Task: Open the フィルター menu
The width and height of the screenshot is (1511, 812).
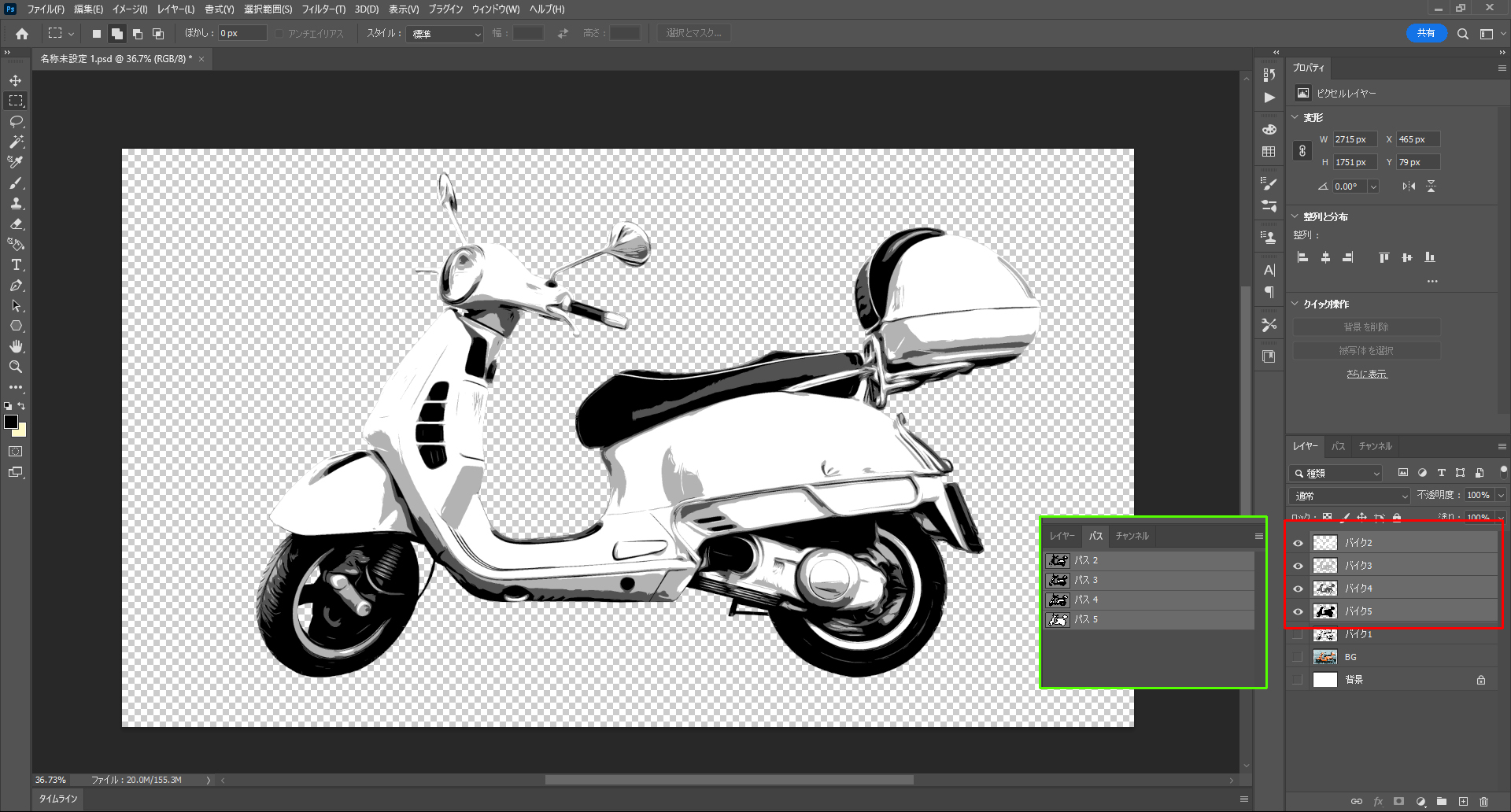Action: (x=323, y=9)
